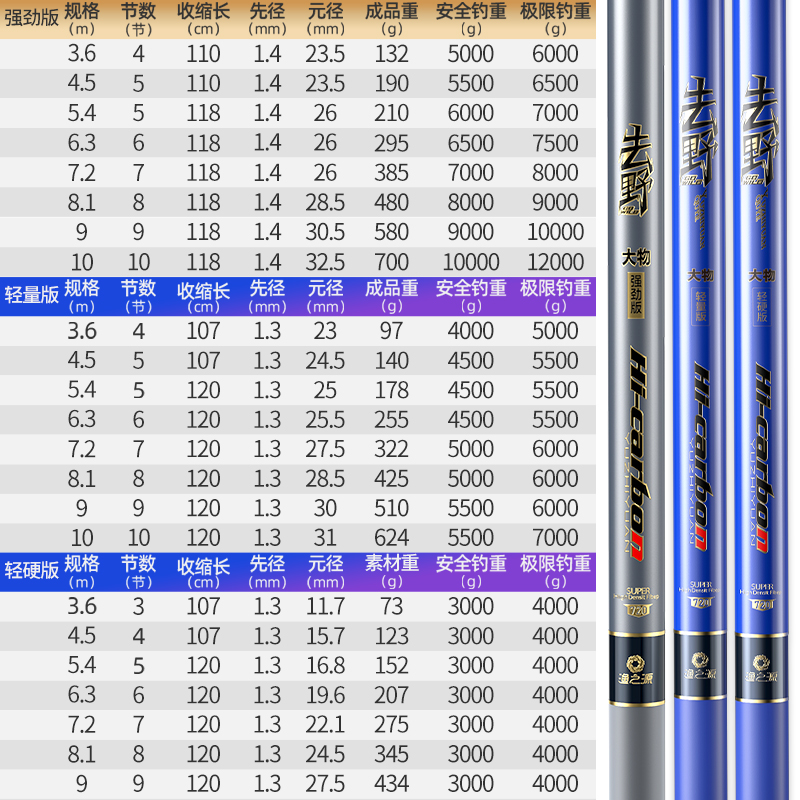Image resolution: width=800 pixels, height=800 pixels.
Task: Click the blue 轻量版 fishing rod image
Action: click(x=699, y=400)
